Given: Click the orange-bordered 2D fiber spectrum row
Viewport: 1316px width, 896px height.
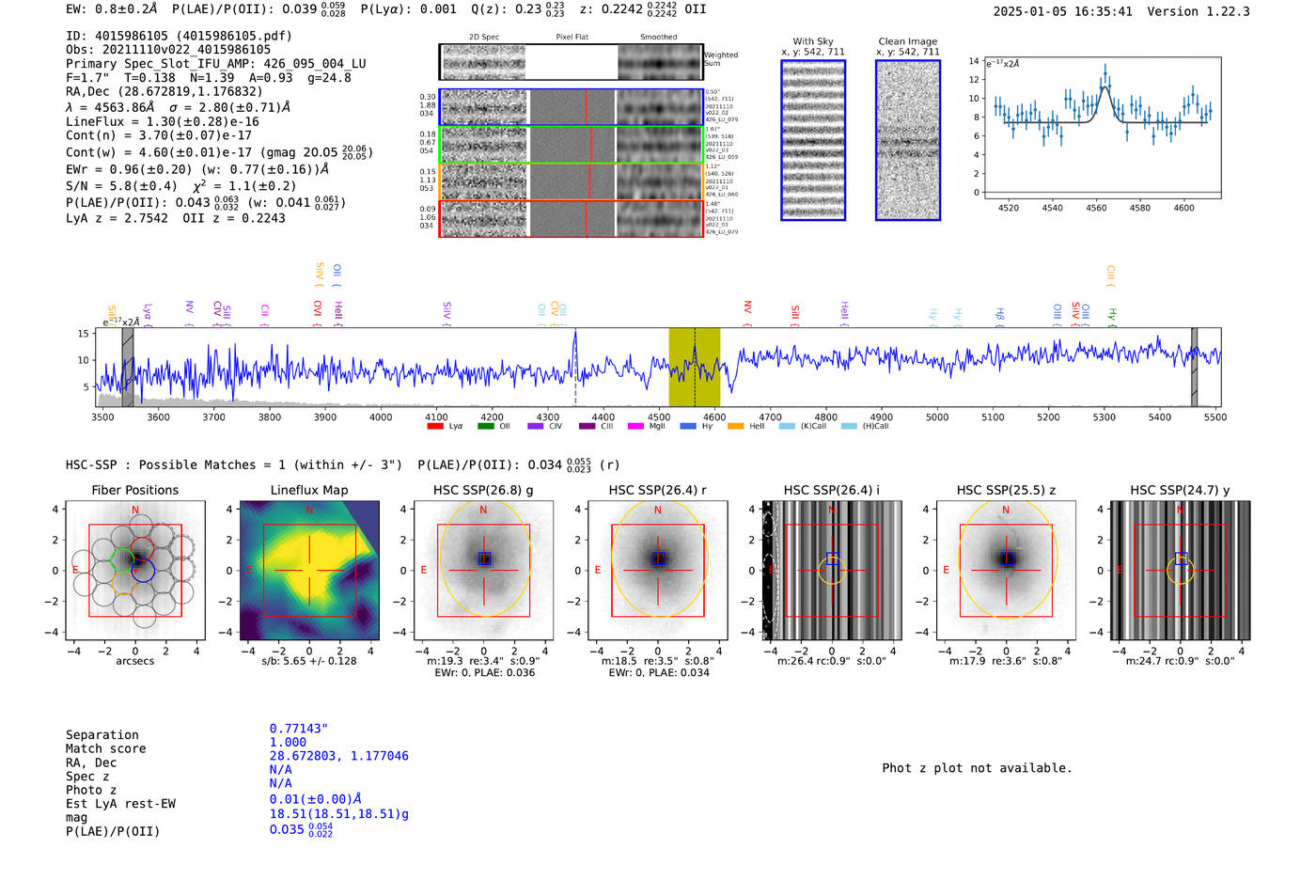Looking at the screenshot, I should point(572,181).
